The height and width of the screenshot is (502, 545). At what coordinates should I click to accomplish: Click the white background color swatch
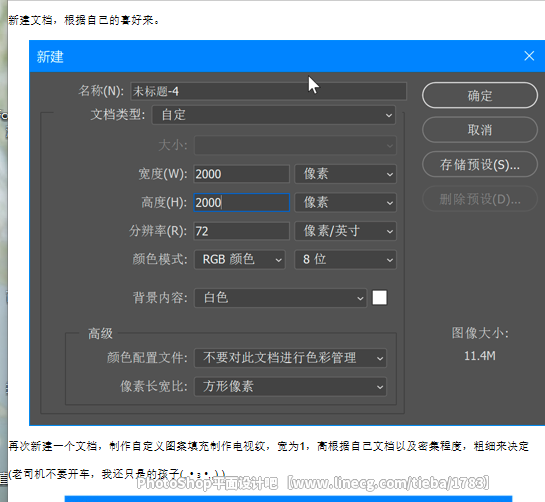[x=380, y=298]
